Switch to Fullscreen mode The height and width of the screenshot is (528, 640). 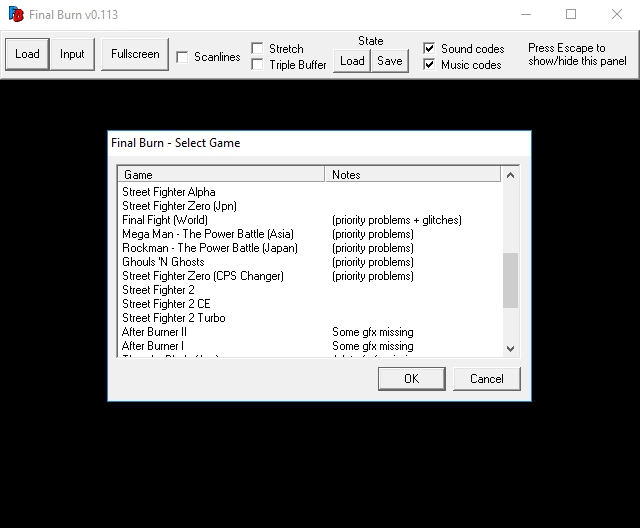coord(135,54)
